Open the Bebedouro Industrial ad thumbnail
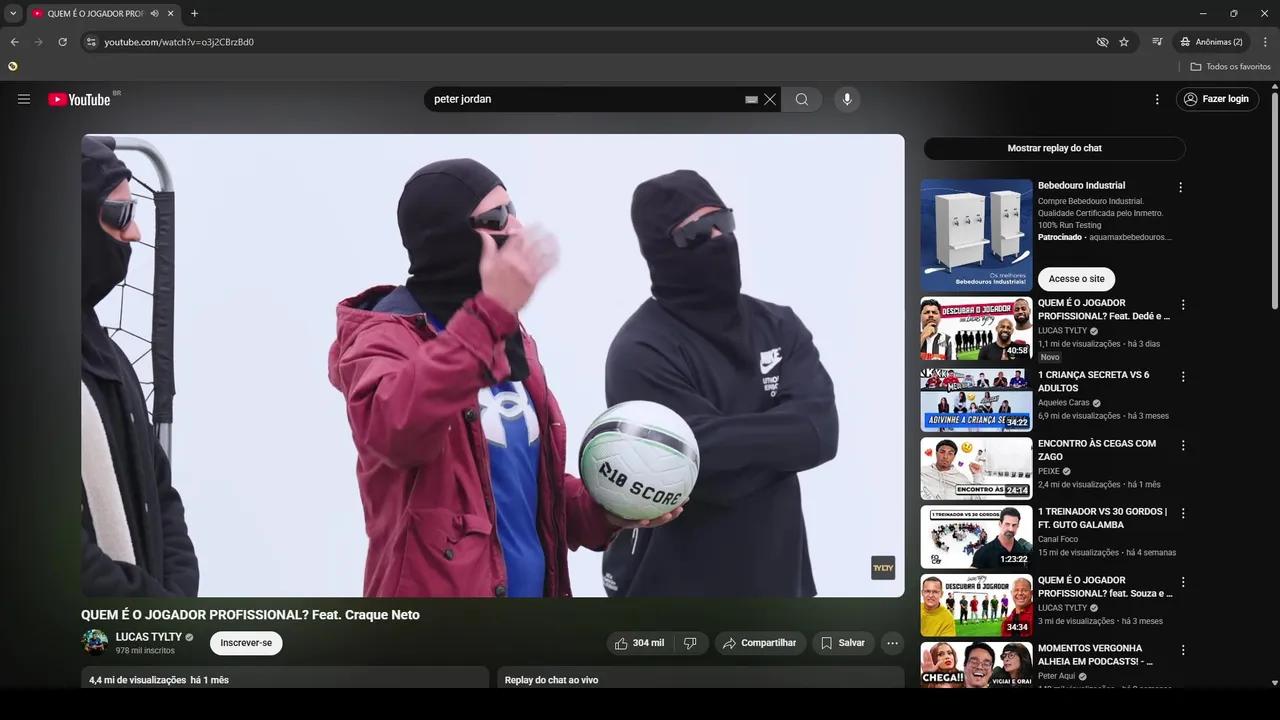Viewport: 1280px width, 720px height. tap(976, 235)
